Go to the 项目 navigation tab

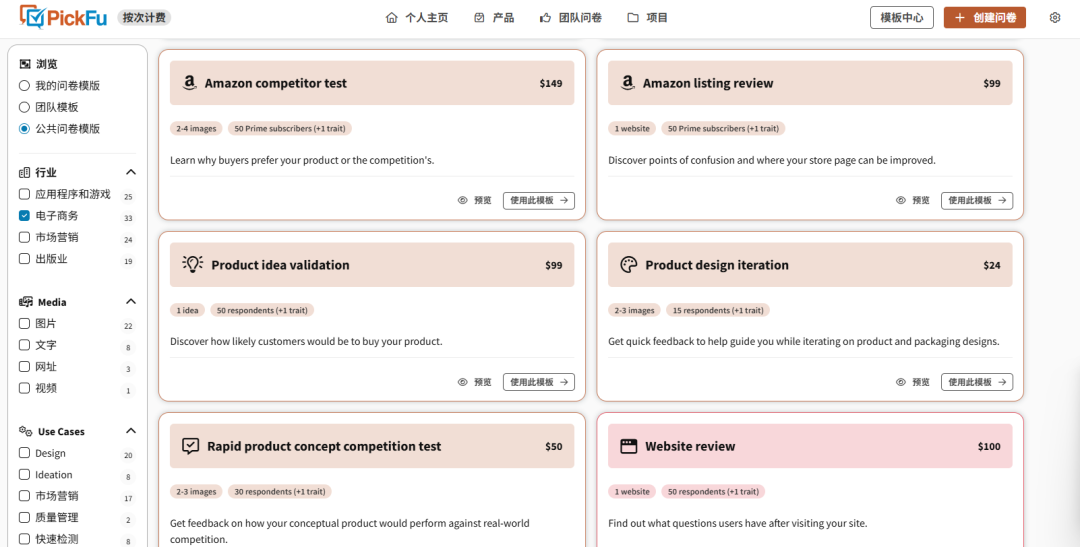tap(647, 17)
